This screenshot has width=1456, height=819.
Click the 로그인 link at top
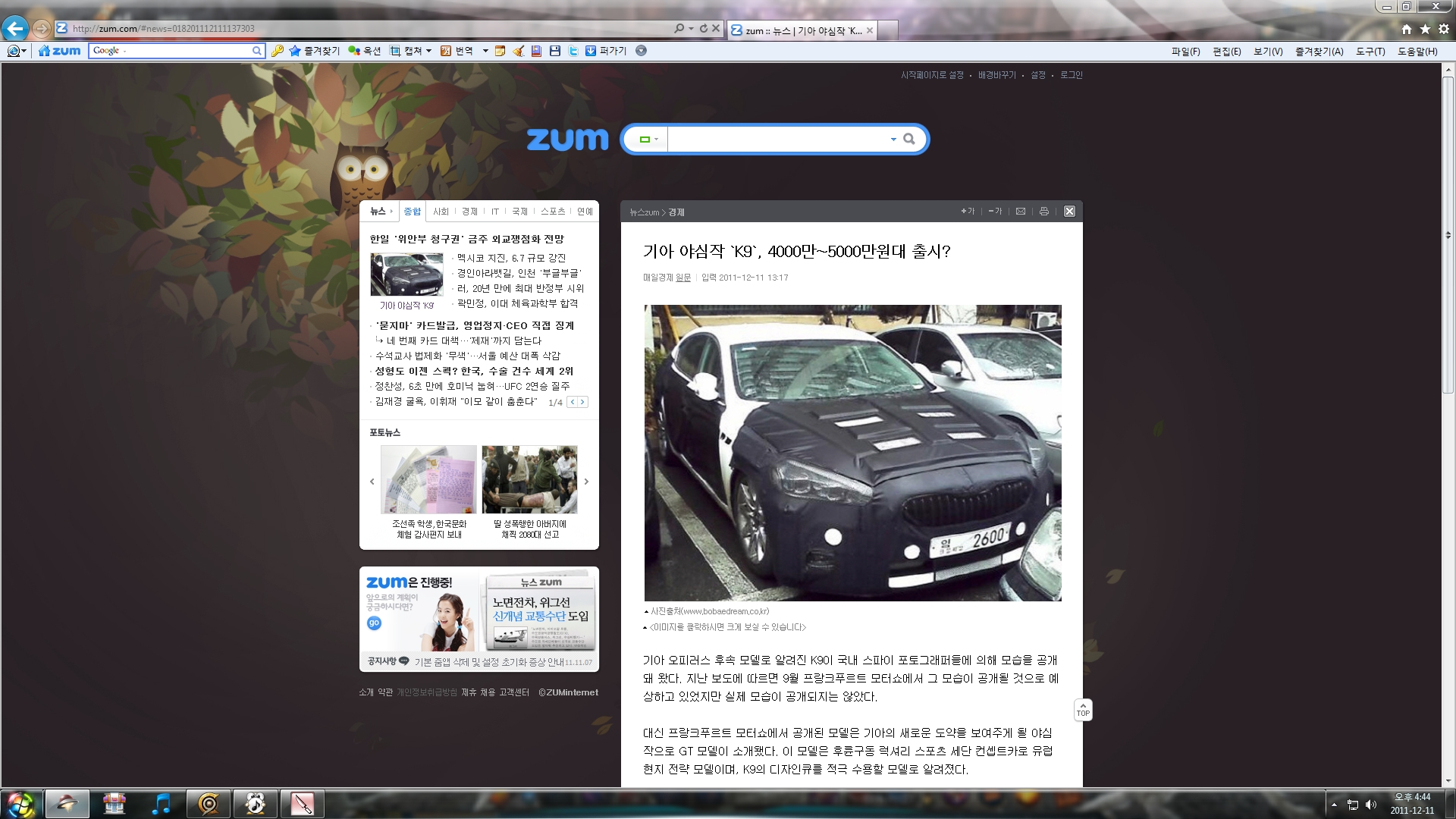point(1071,75)
